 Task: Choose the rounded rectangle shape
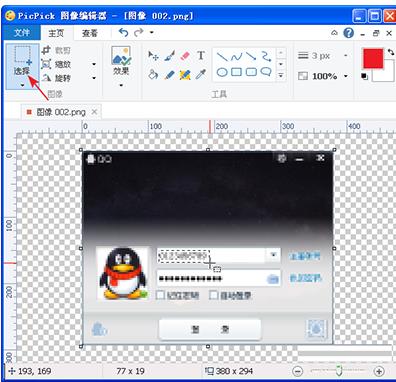click(251, 72)
